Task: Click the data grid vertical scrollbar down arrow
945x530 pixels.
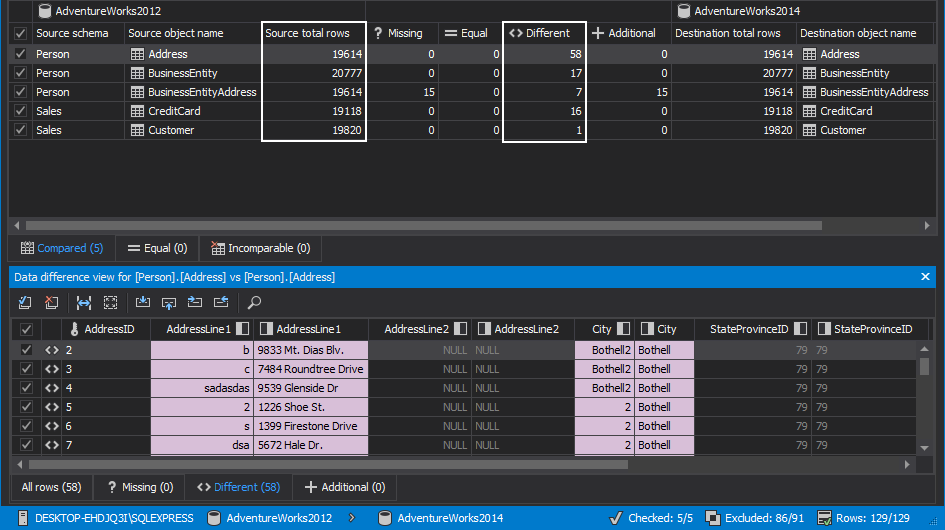Action: point(925,448)
